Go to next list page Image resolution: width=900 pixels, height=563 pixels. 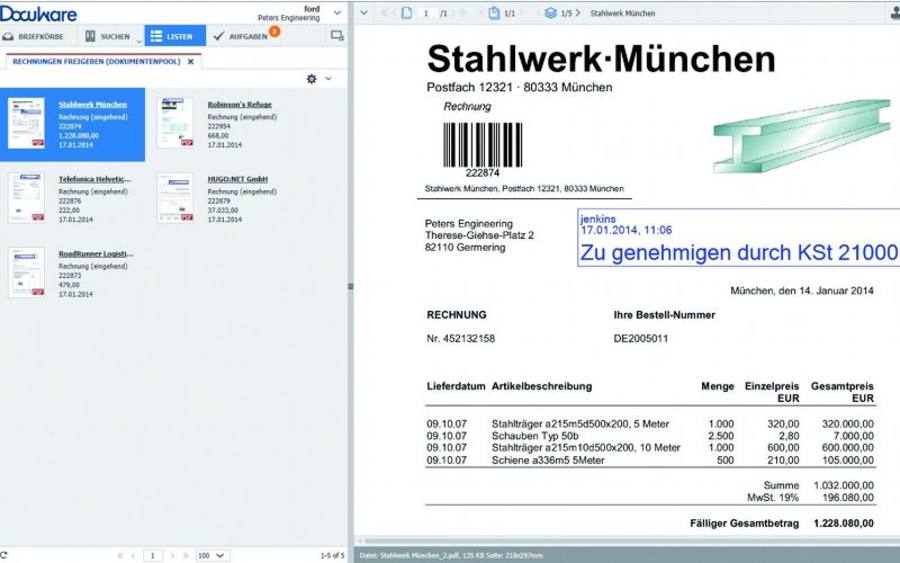pyautogui.click(x=172, y=556)
